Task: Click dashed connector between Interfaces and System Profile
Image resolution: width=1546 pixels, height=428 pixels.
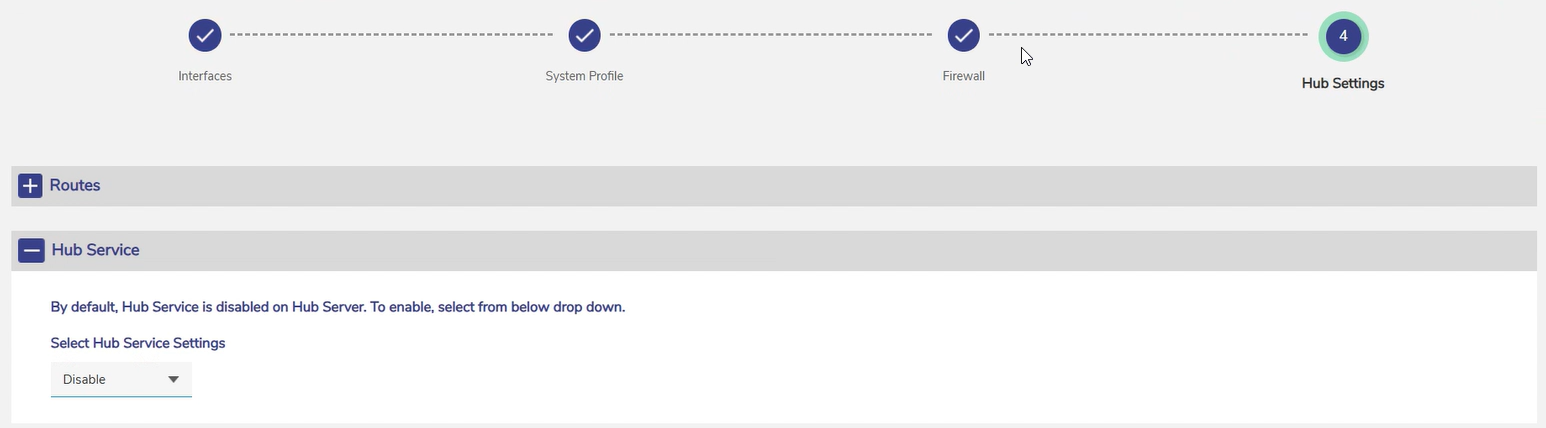Action: [392, 35]
